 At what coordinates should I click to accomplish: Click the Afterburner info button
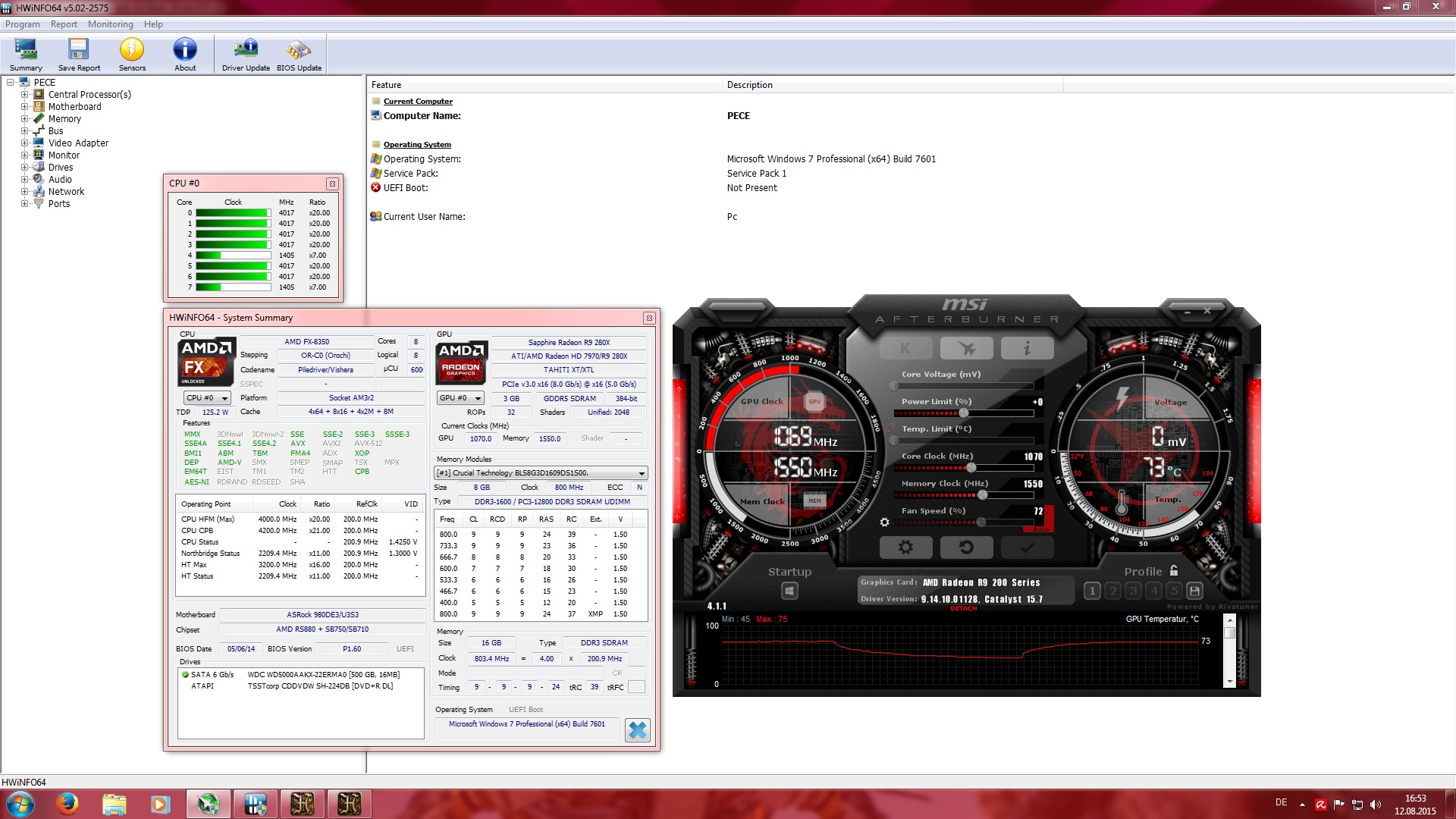pyautogui.click(x=1027, y=348)
